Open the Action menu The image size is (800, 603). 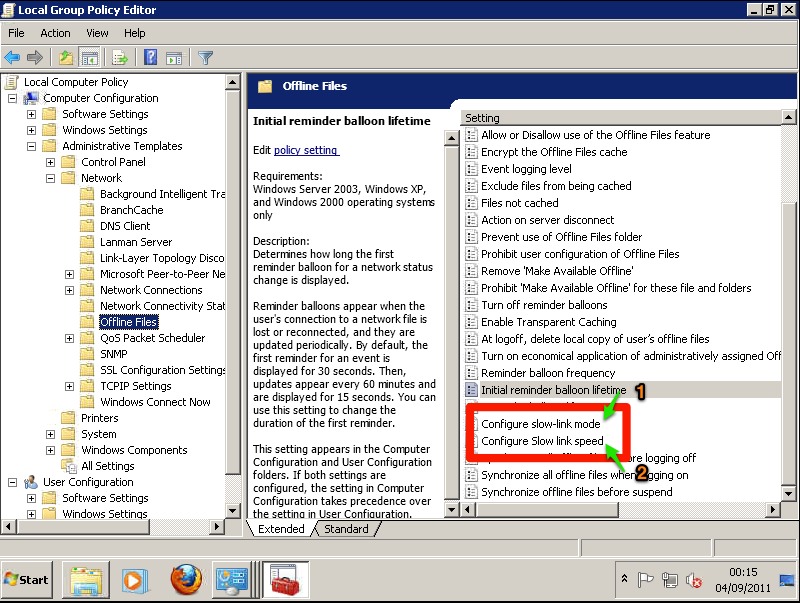(55, 33)
